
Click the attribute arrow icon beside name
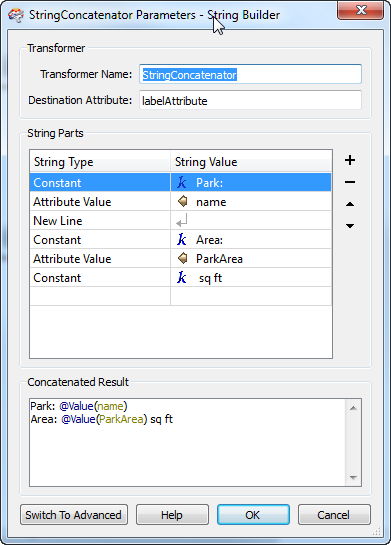click(182, 201)
